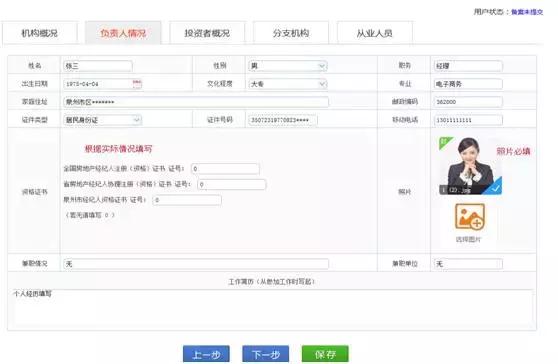Open the calendar picker for birth date
Viewport: 558px width, 364px height.
(137, 84)
